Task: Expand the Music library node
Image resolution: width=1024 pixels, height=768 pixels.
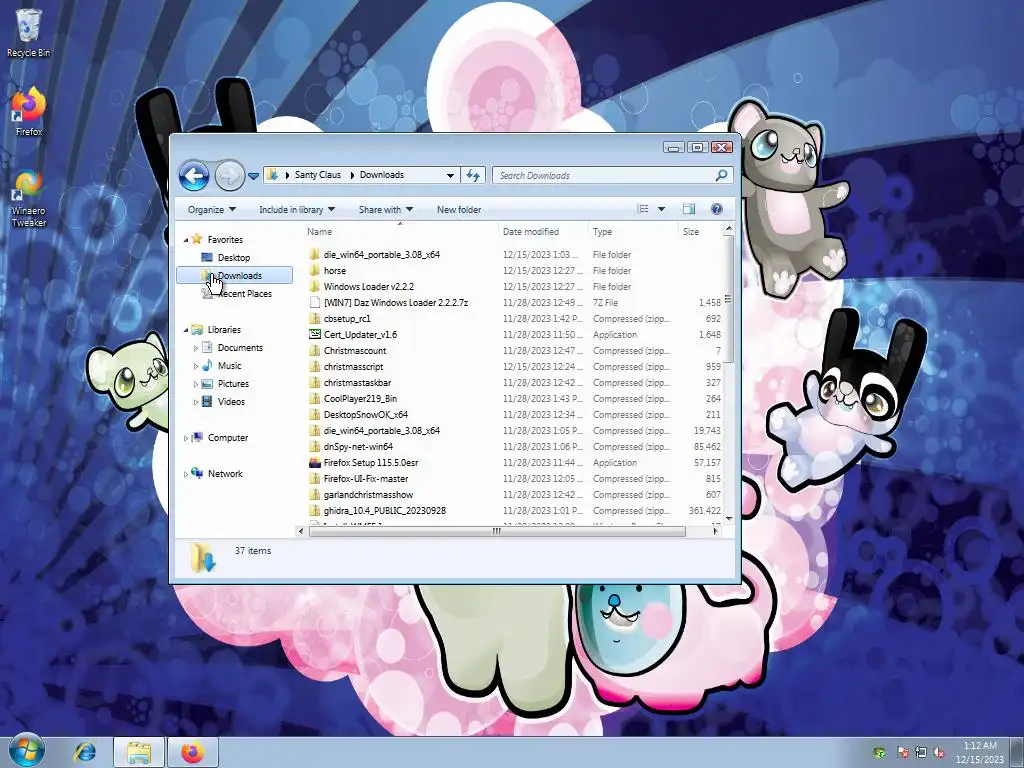Action: 195,366
